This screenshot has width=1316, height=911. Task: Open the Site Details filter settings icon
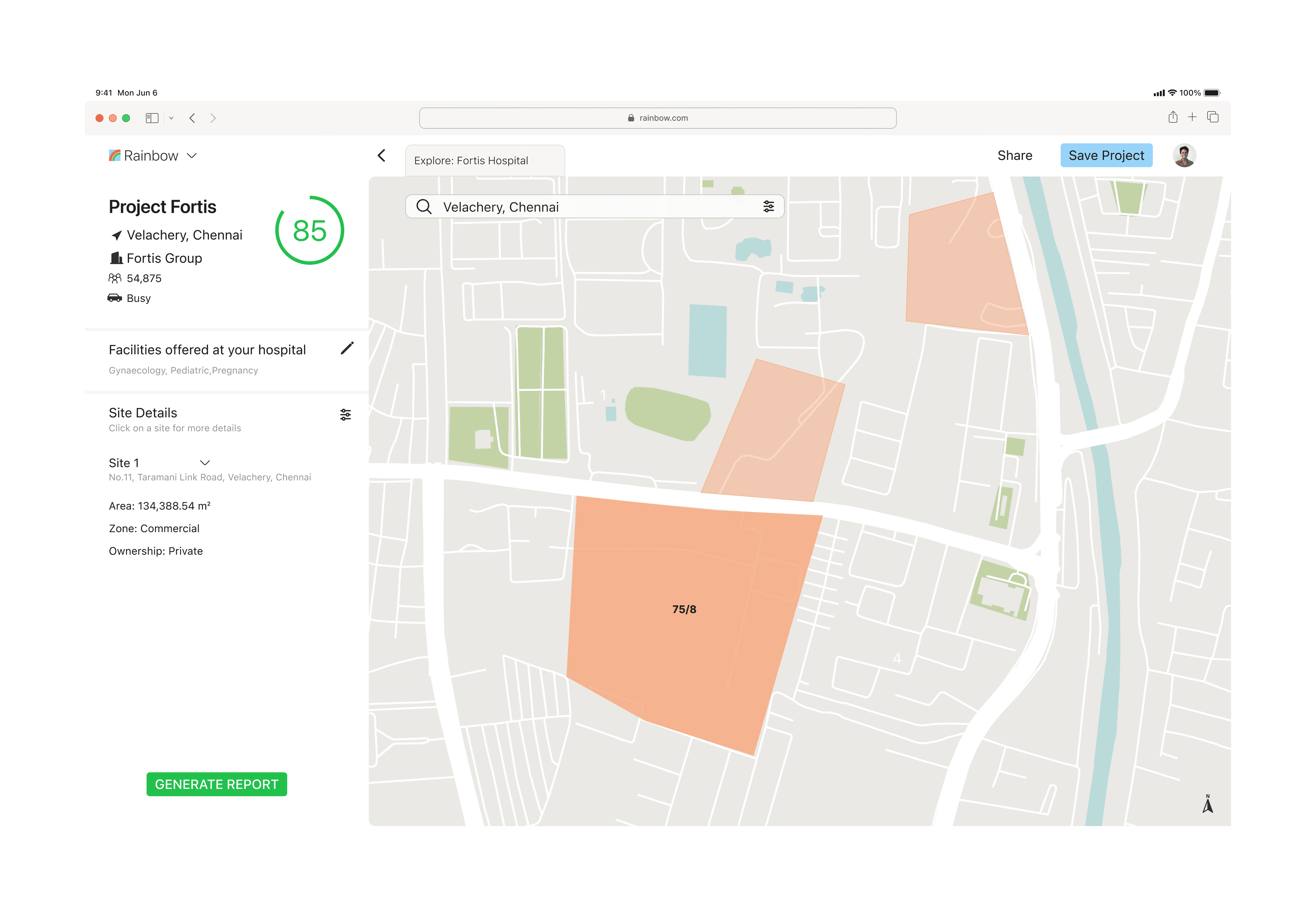[345, 414]
